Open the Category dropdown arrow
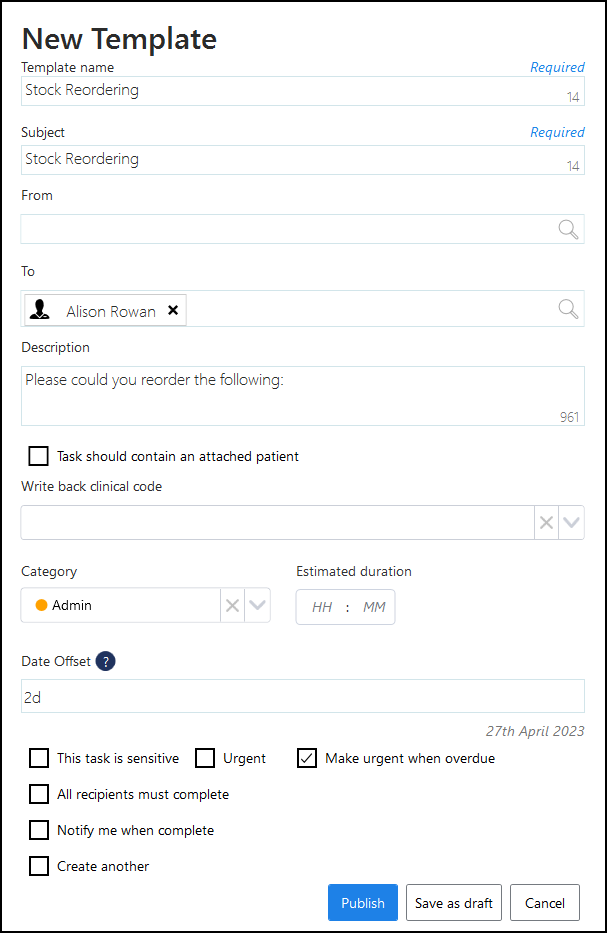Viewport: 607px width, 933px height. pos(257,605)
